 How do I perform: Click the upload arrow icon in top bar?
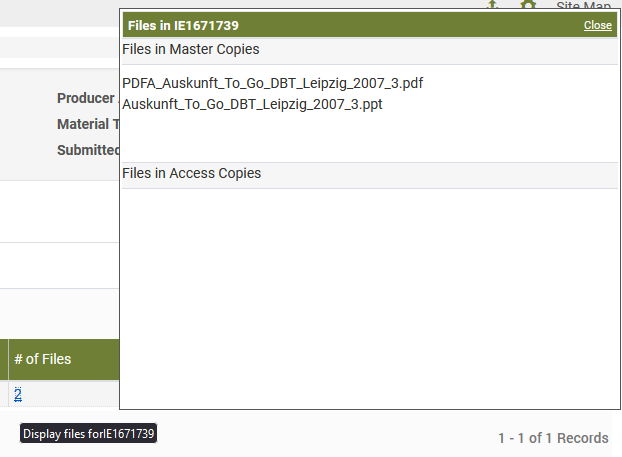491,5
